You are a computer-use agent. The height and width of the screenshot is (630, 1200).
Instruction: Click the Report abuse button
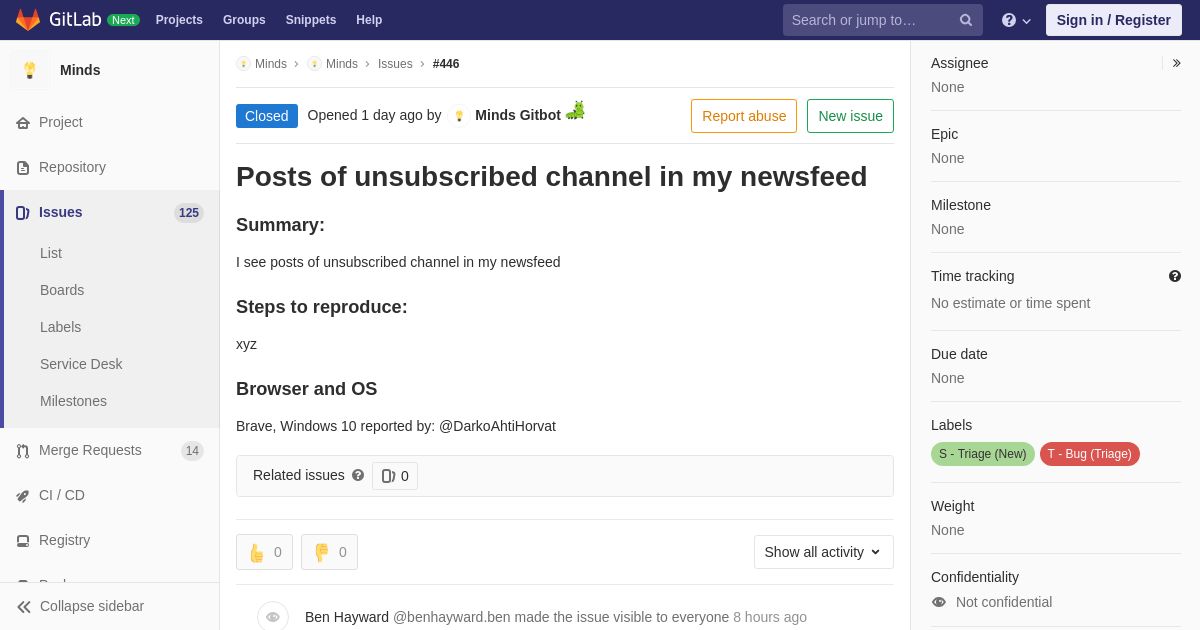[744, 116]
